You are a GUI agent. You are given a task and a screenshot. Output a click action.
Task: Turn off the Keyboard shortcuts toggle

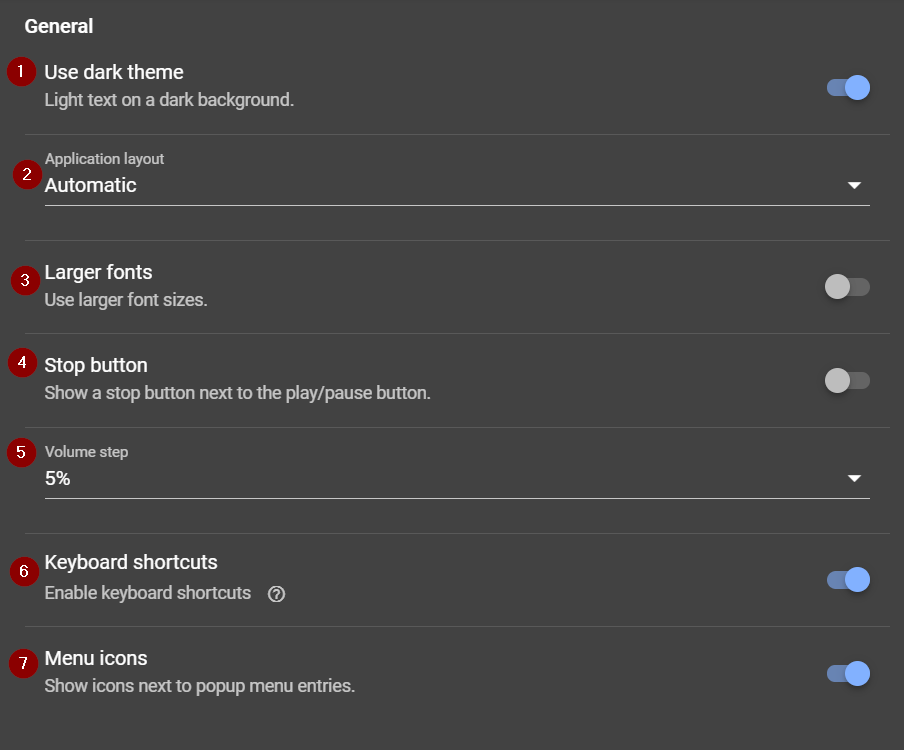point(848,580)
